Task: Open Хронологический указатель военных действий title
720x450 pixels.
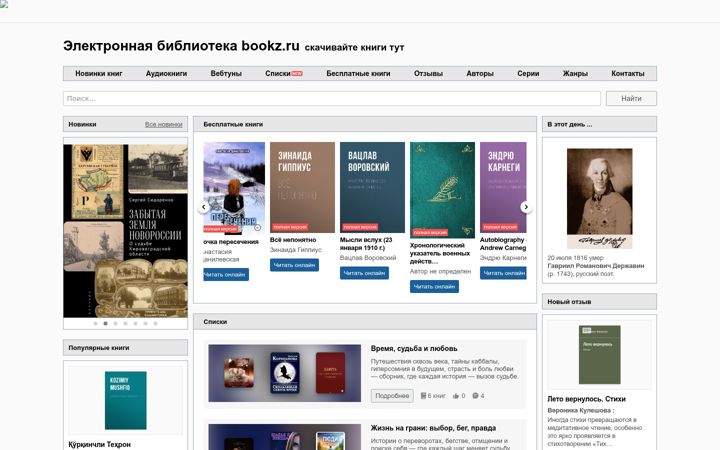Action: click(x=440, y=253)
